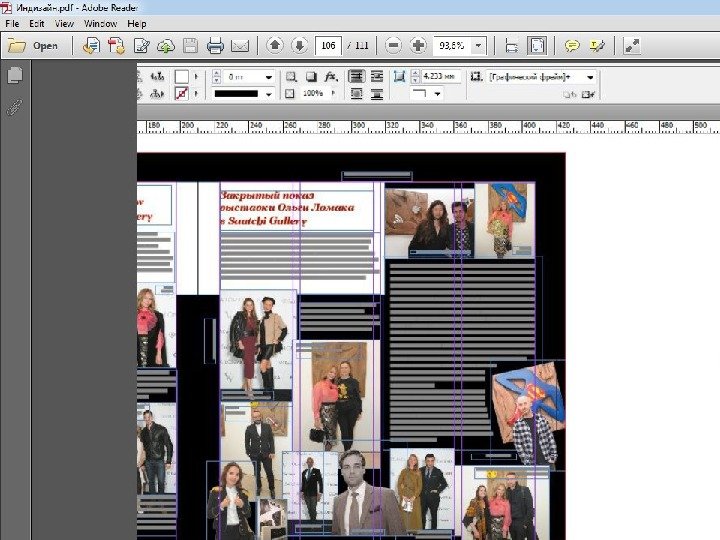Click the flip vertical icon in the InDesign panel
The image size is (720, 540).
point(157,94)
